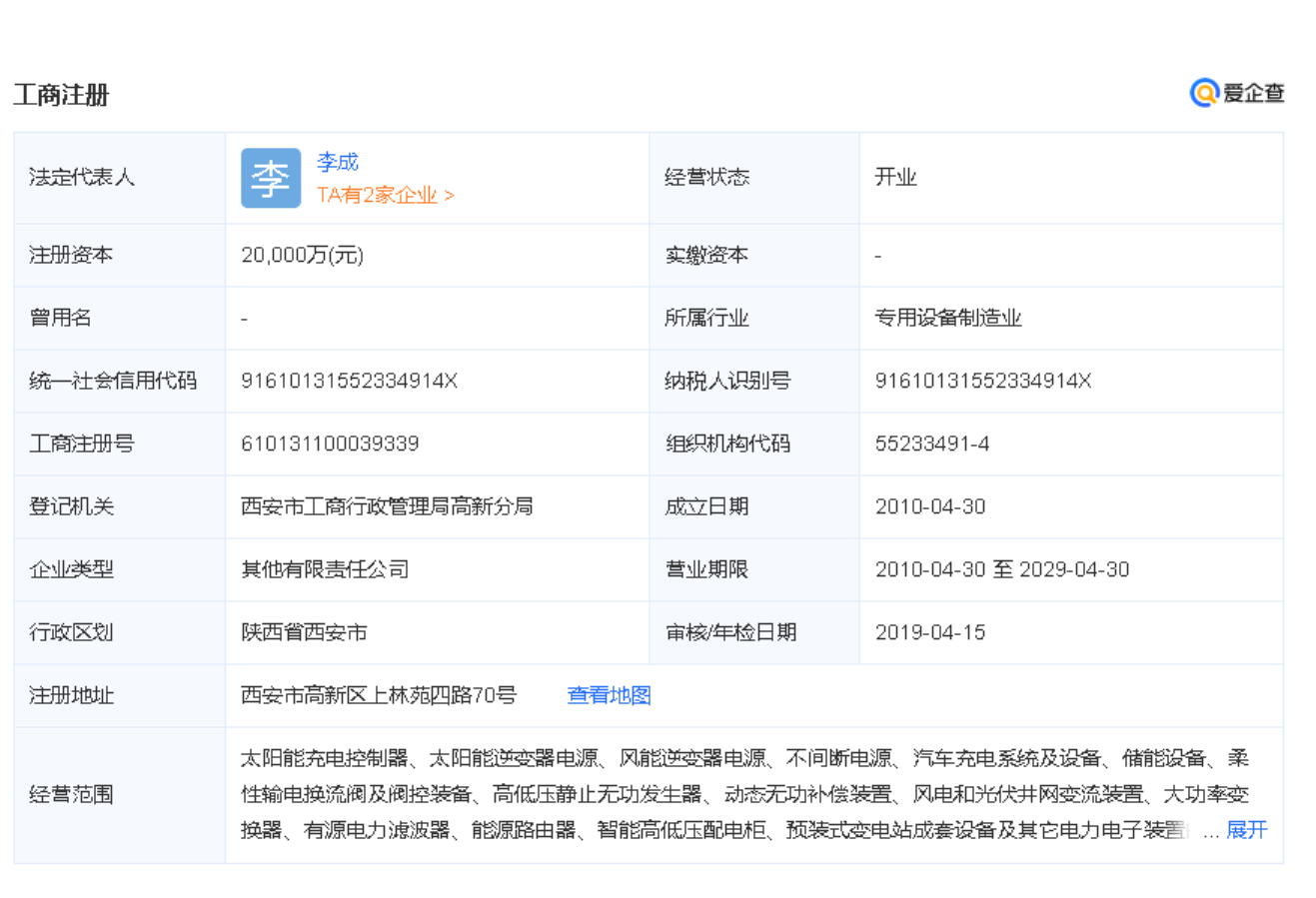This screenshot has width=1316, height=898.
Task: Click the registered capital 20,000万(元) value
Action: (302, 256)
